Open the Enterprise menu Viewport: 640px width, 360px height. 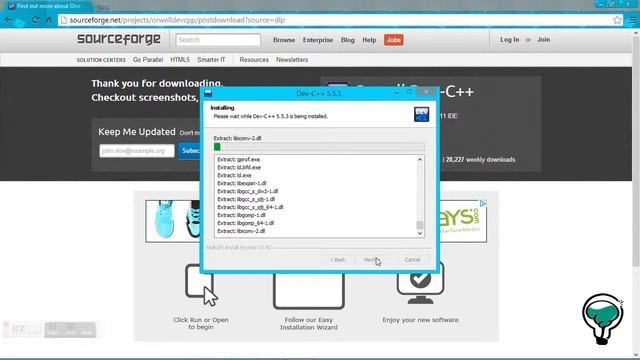click(x=318, y=40)
